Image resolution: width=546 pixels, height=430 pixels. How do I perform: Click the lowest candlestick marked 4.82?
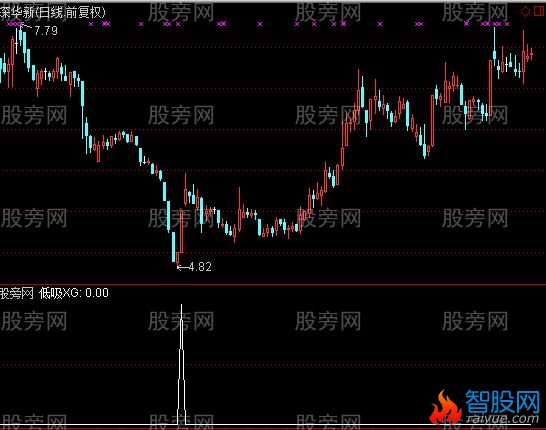pos(178,258)
